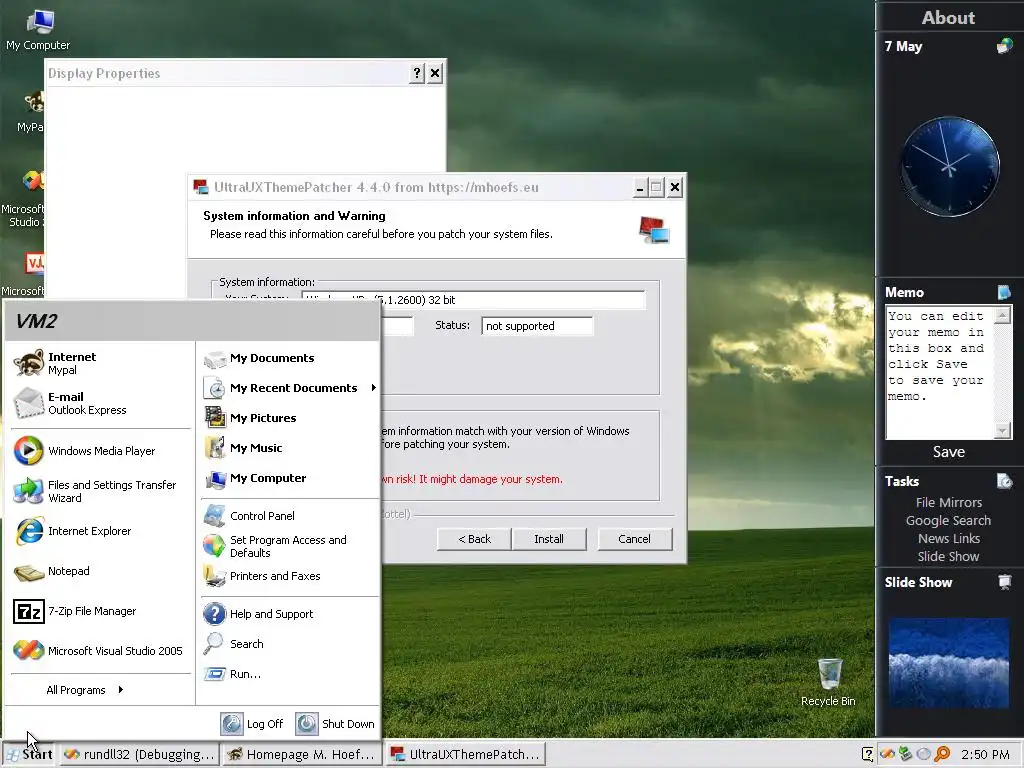Open Internet Mypal from Start menu
Screen dimensions: 1024x768
(x=101, y=363)
